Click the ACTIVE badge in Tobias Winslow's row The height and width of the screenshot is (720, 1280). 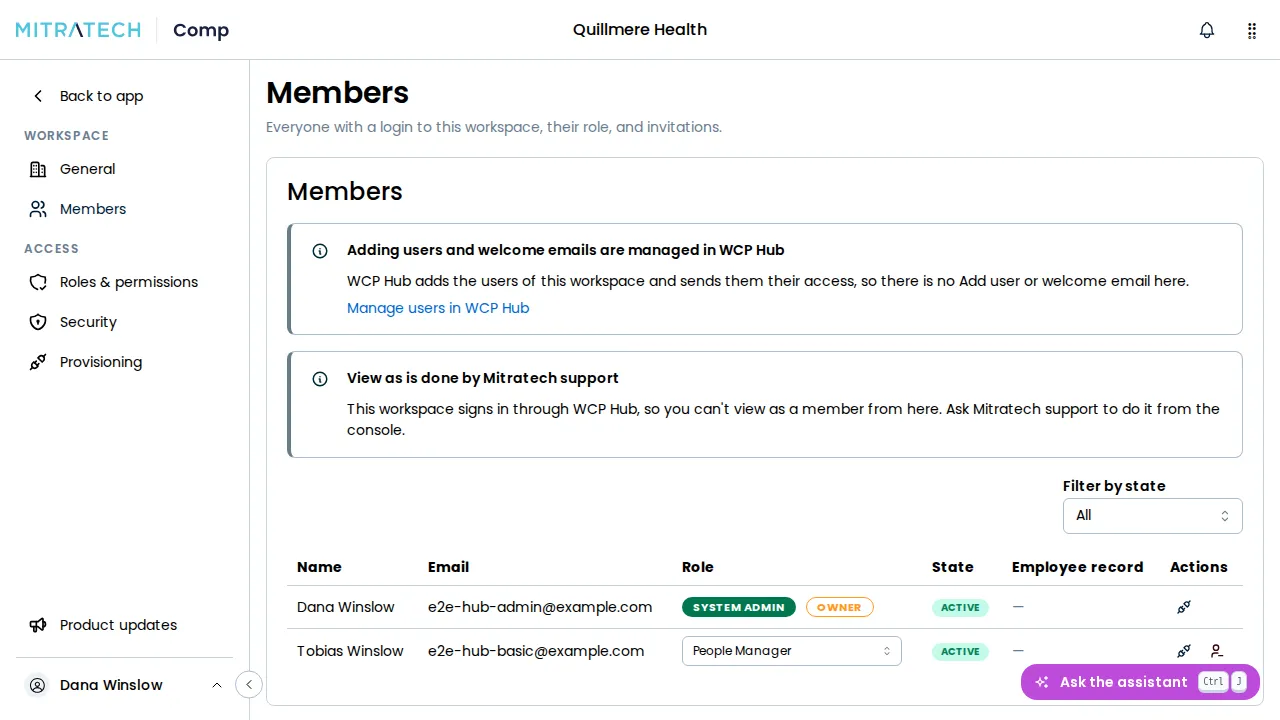tap(960, 651)
